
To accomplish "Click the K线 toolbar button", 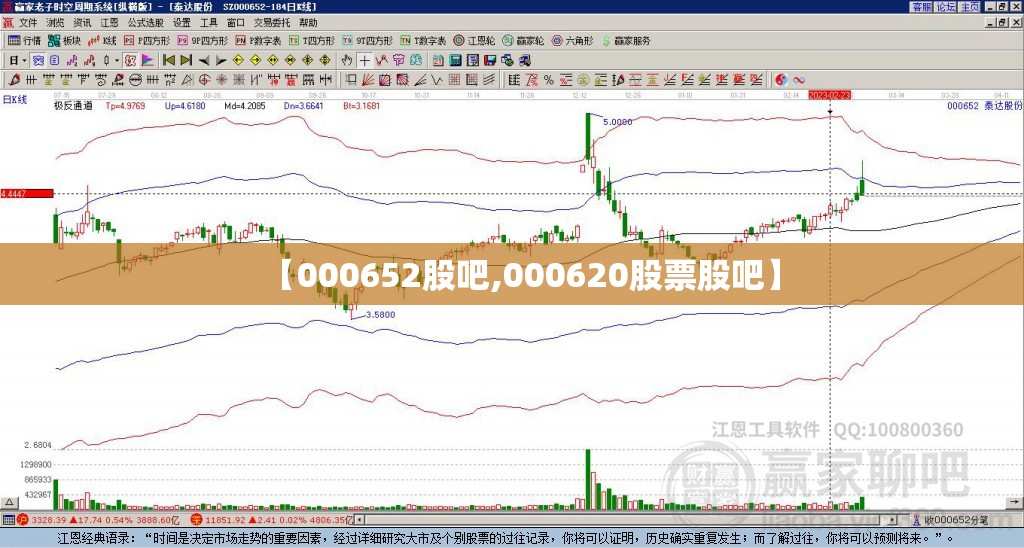I will (x=102, y=40).
